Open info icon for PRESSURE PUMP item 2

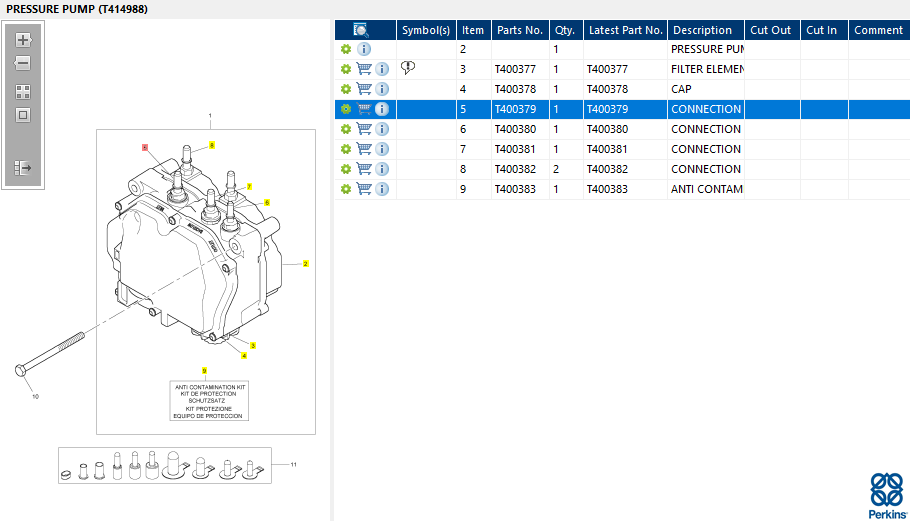click(364, 49)
